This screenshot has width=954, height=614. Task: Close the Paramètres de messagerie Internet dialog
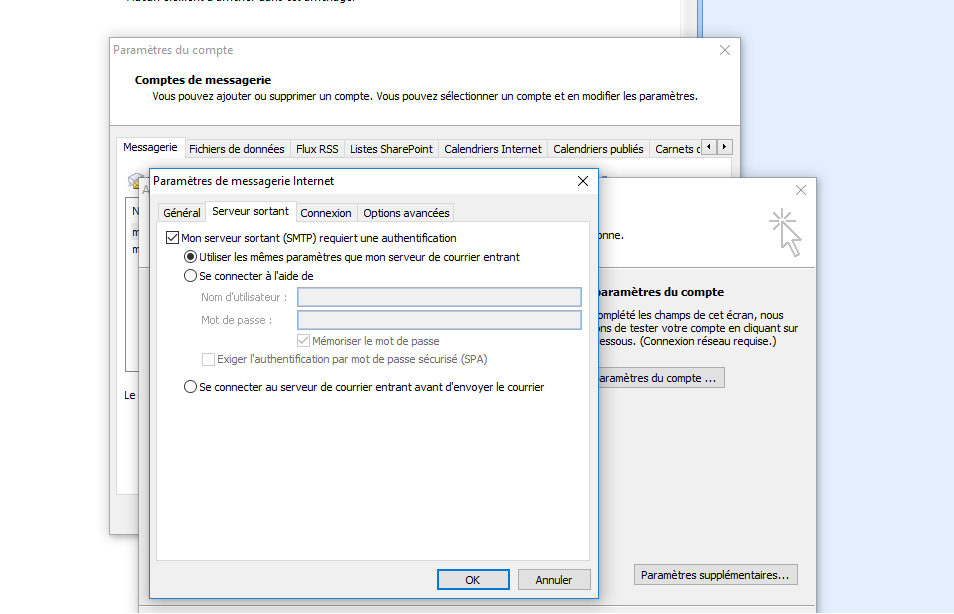click(582, 181)
